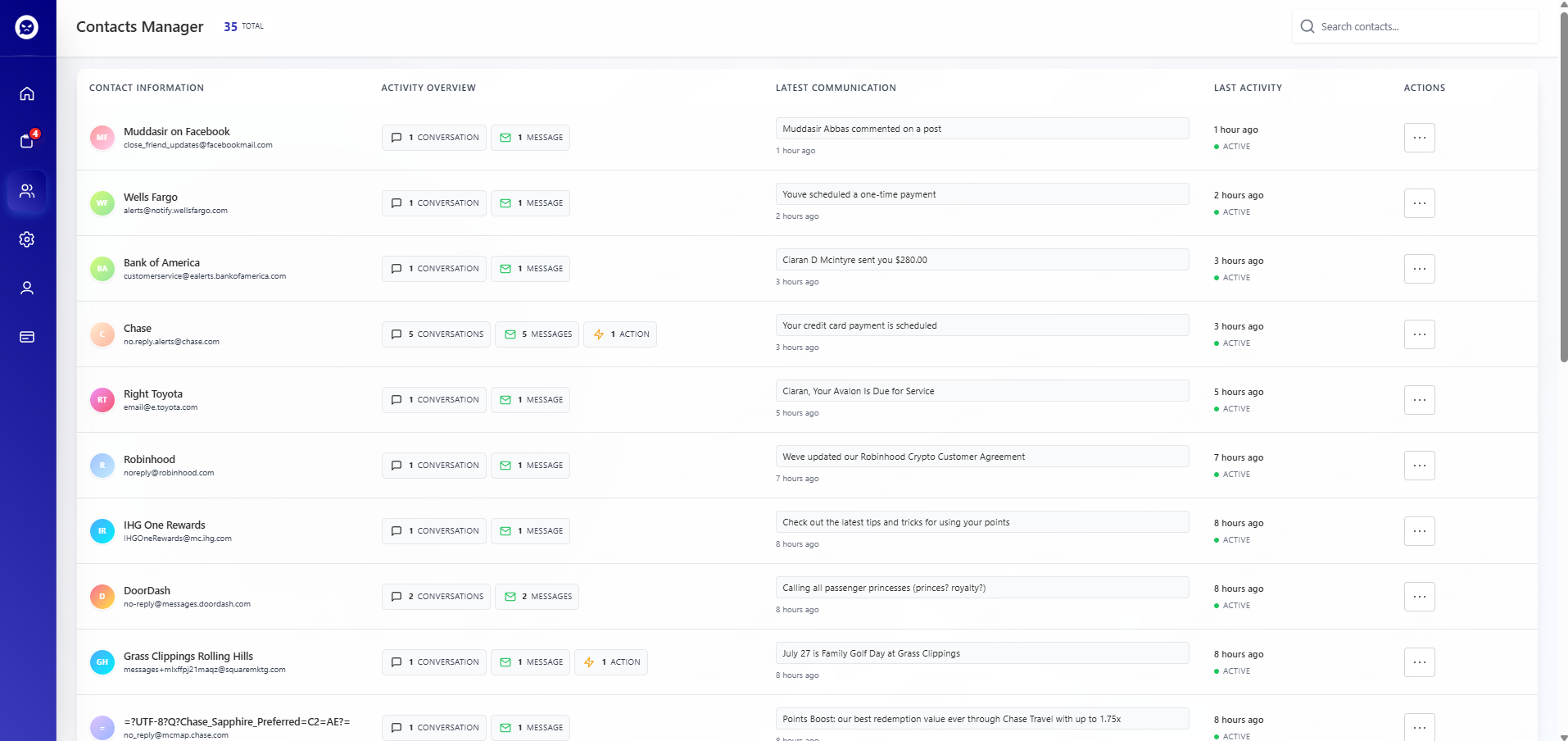1568x741 pixels.
Task: Open the Home icon in the sidebar
Action: (27, 93)
